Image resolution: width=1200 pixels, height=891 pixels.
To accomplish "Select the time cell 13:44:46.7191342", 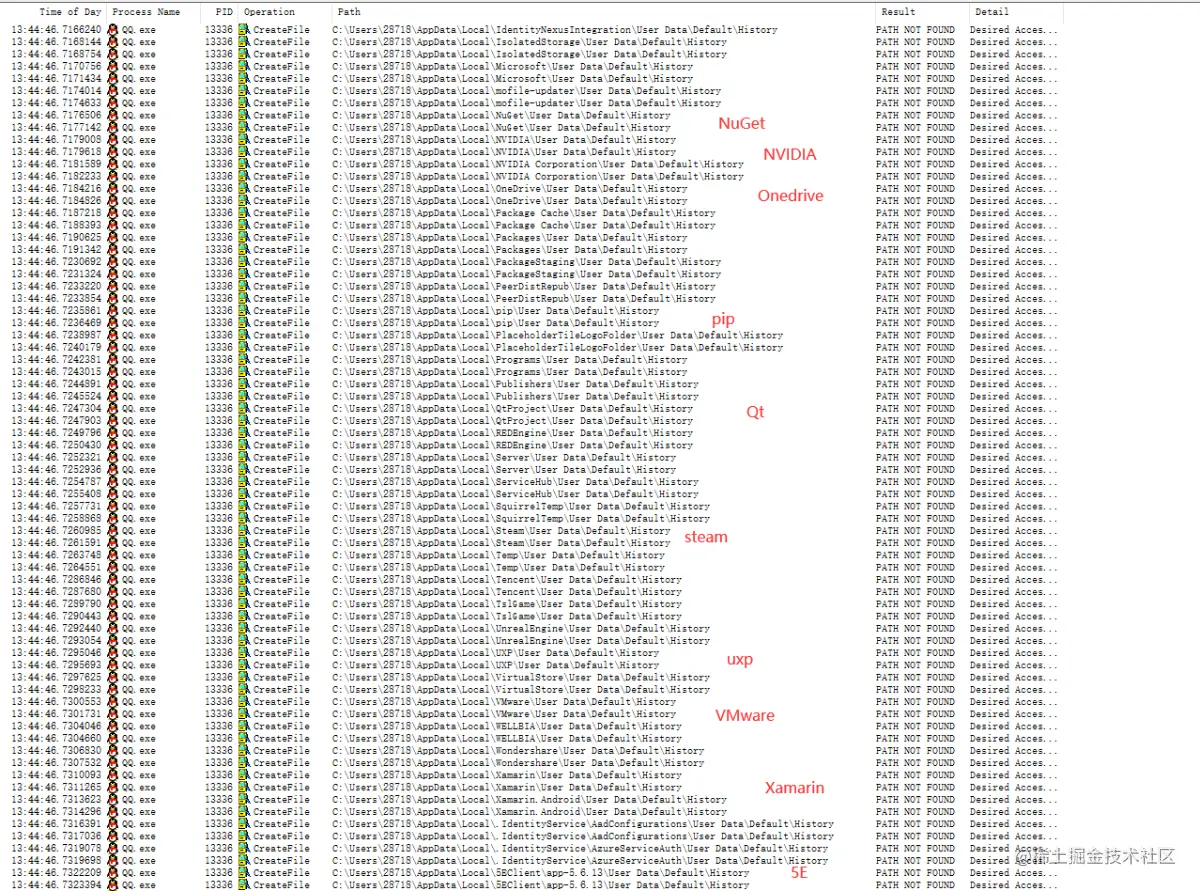I will click(56, 250).
